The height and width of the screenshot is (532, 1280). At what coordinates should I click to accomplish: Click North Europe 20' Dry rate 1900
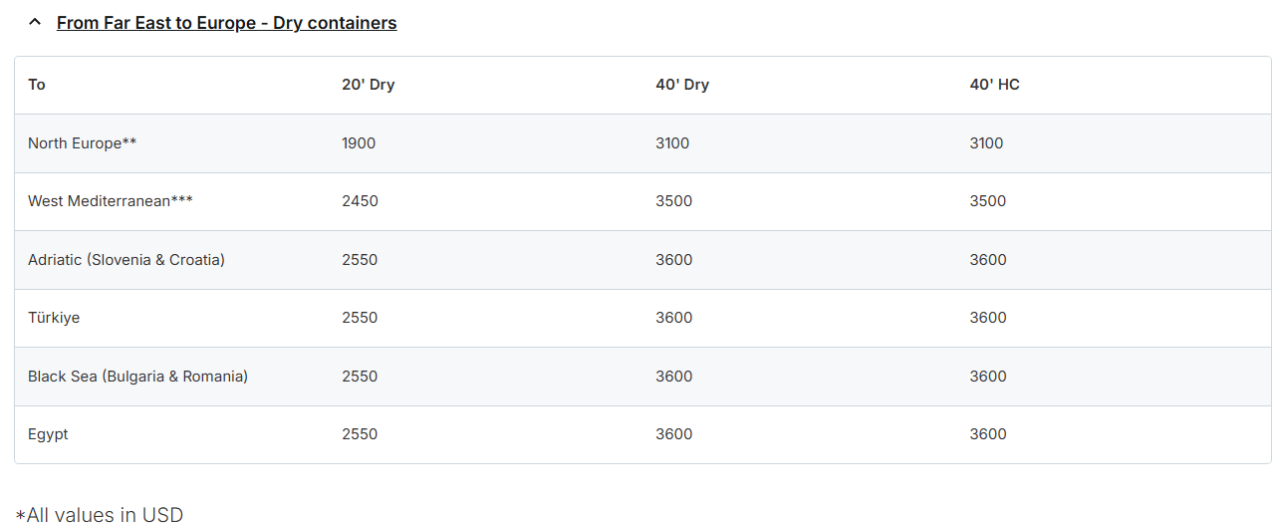tap(359, 143)
